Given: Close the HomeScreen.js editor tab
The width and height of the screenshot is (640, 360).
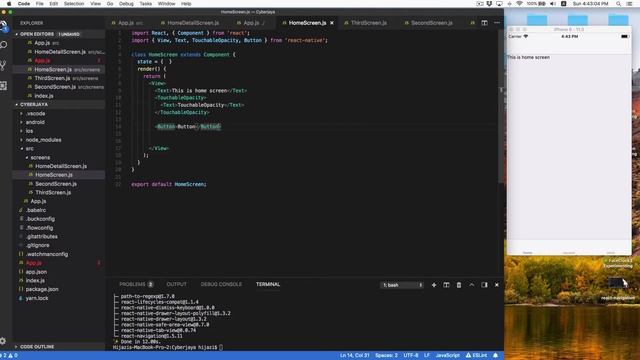Looking at the screenshot, I should pyautogui.click(x=332, y=23).
